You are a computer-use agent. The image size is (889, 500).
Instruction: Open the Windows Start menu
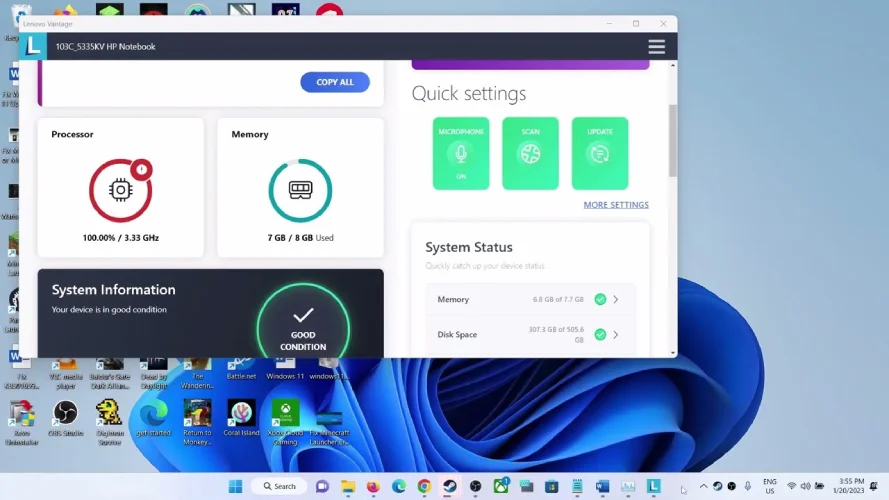235,487
